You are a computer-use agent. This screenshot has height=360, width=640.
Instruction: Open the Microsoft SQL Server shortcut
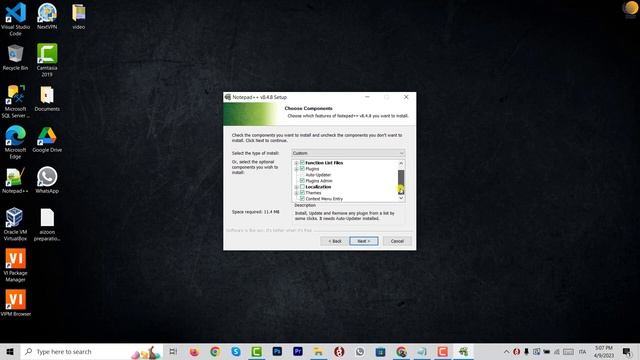pos(16,101)
